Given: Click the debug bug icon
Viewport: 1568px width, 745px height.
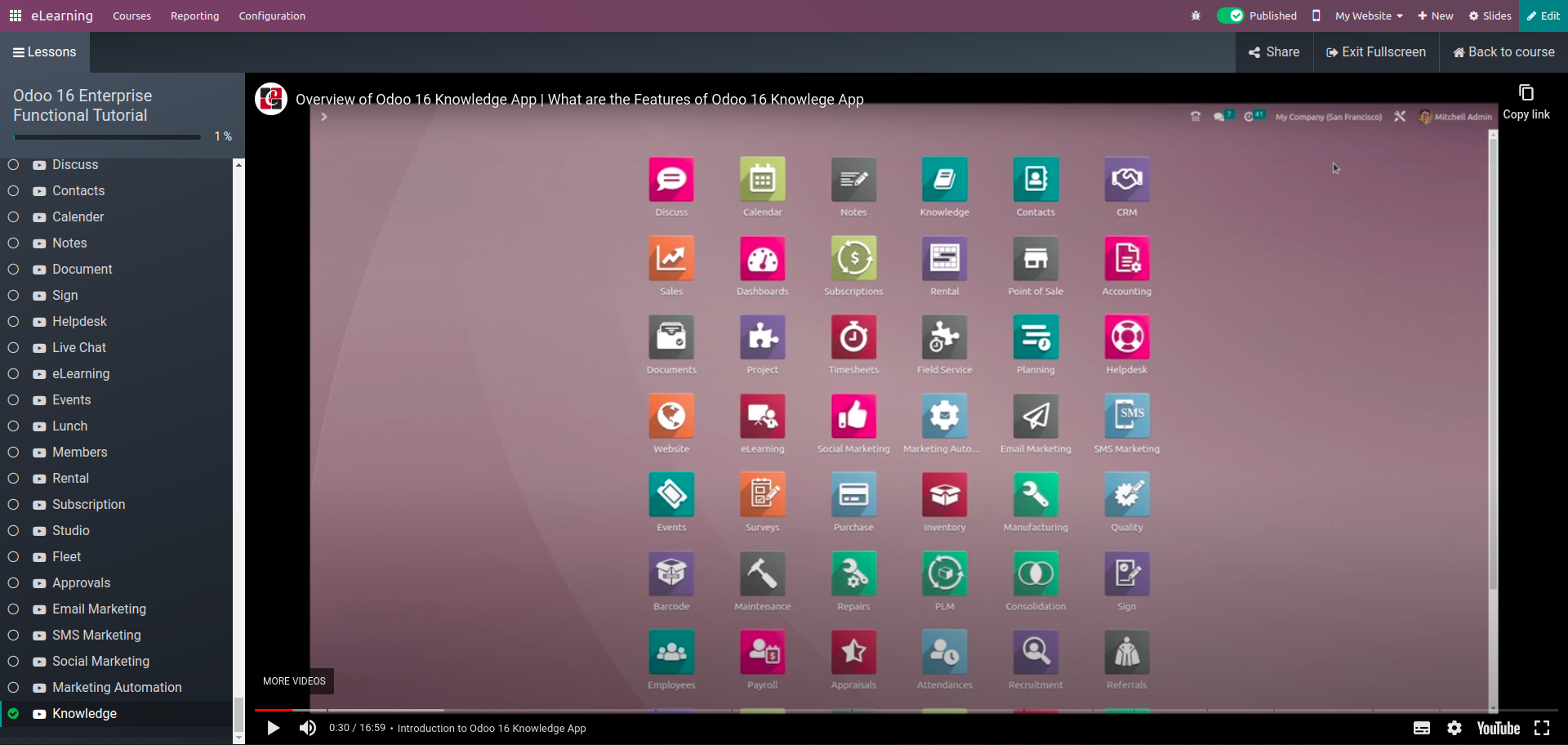Looking at the screenshot, I should [x=1196, y=16].
